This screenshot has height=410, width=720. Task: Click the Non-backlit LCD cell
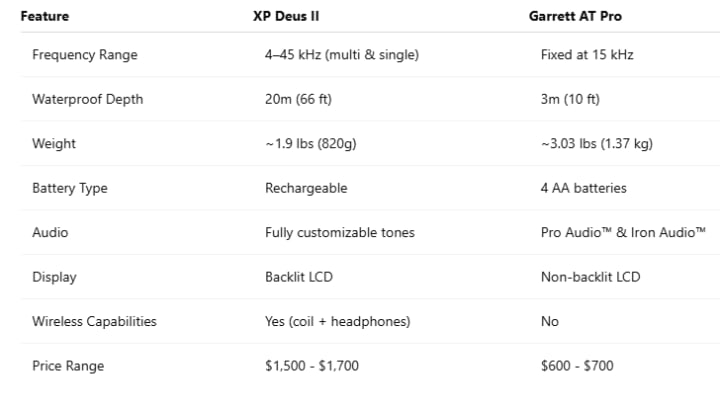coord(590,277)
